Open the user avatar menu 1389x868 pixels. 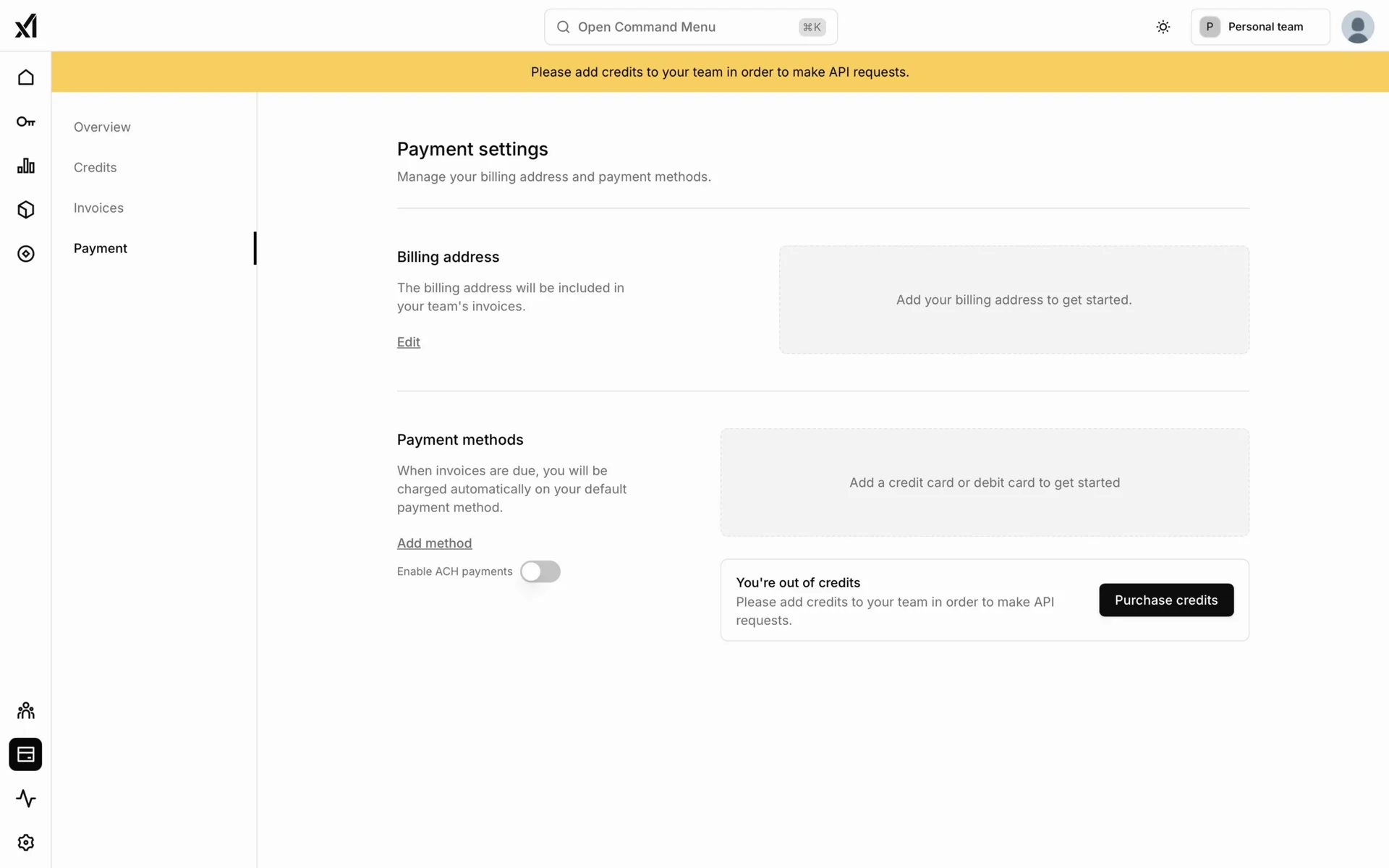coord(1357,27)
